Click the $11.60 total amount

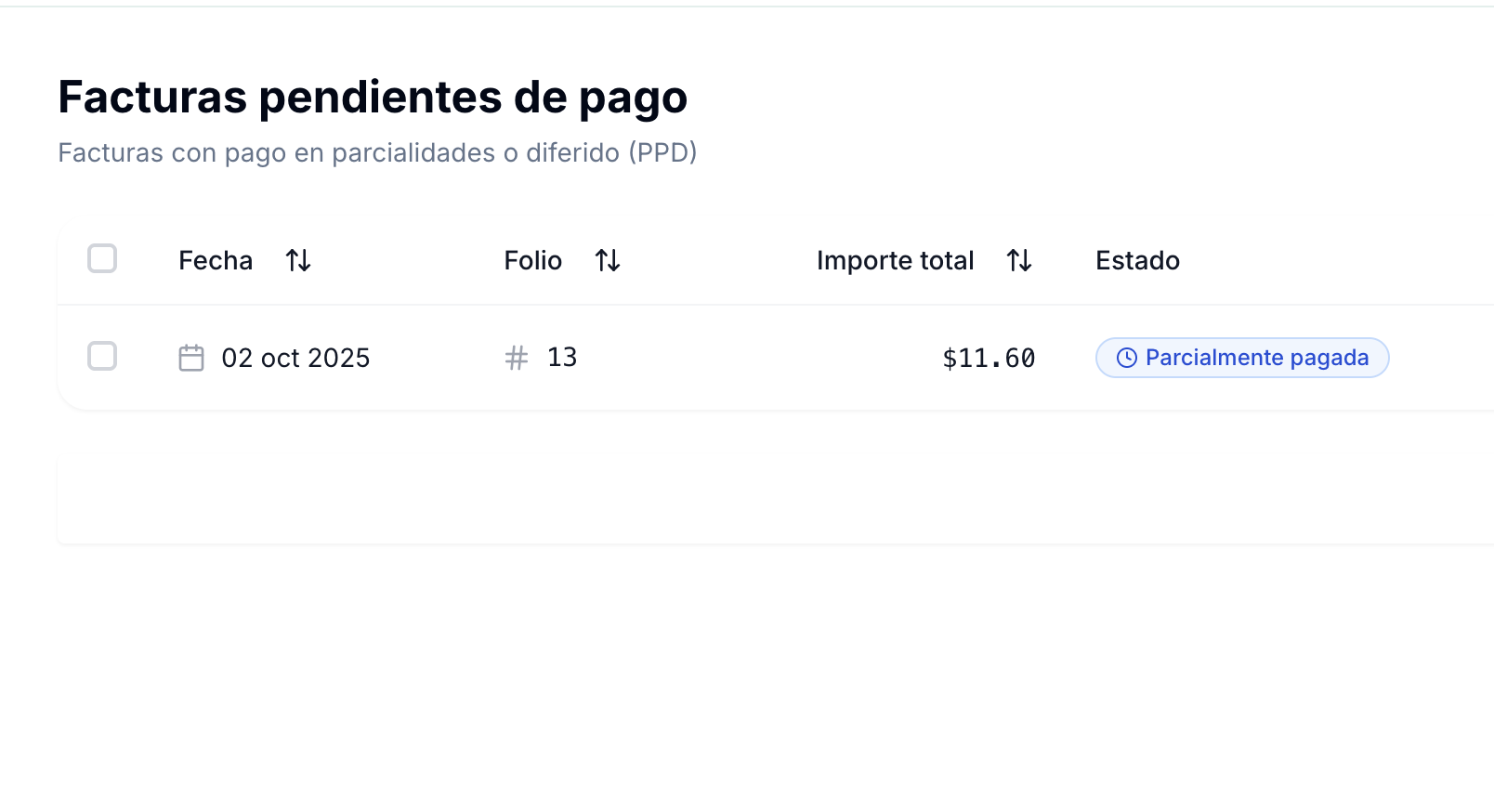click(x=989, y=357)
